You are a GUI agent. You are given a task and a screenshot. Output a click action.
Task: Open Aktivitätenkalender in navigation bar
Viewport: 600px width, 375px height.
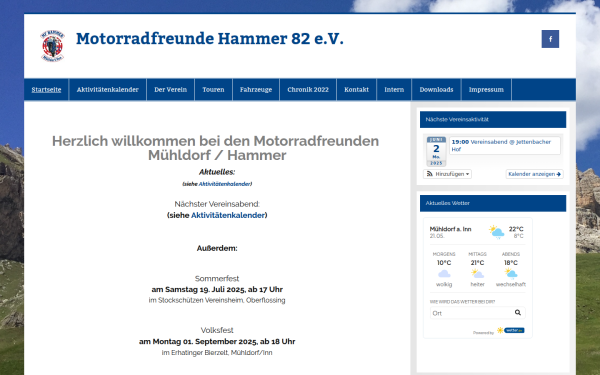point(108,90)
